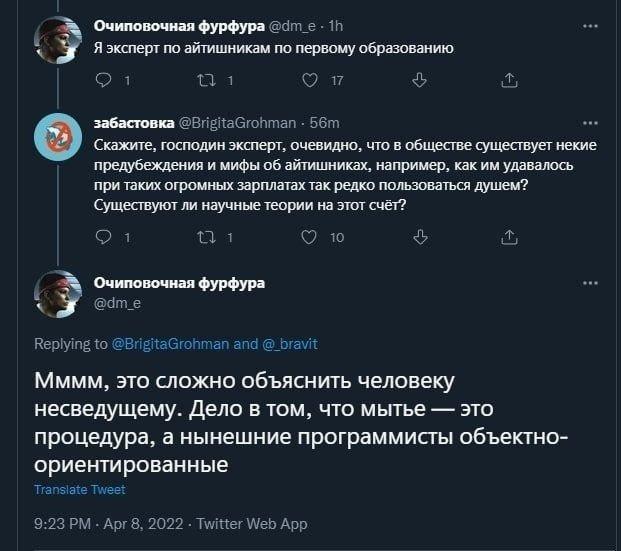This screenshot has width=621, height=551.
Task: Click the Translate Tweet link
Action: click(80, 490)
